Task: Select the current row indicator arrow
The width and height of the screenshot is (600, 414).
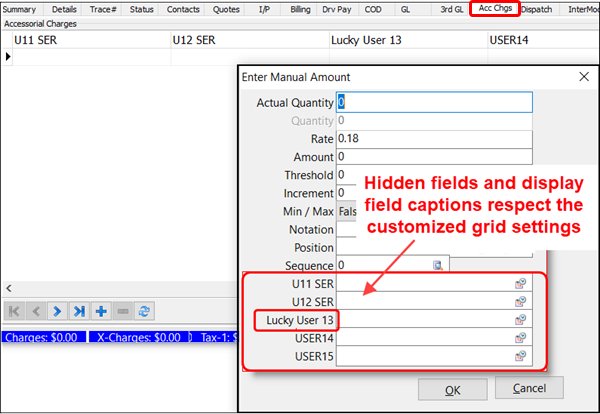Action: click(x=8, y=57)
